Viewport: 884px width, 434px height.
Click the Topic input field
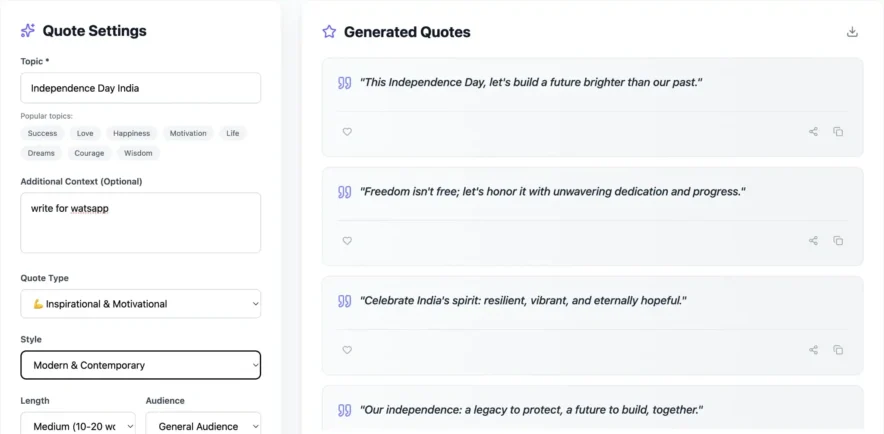tap(140, 88)
